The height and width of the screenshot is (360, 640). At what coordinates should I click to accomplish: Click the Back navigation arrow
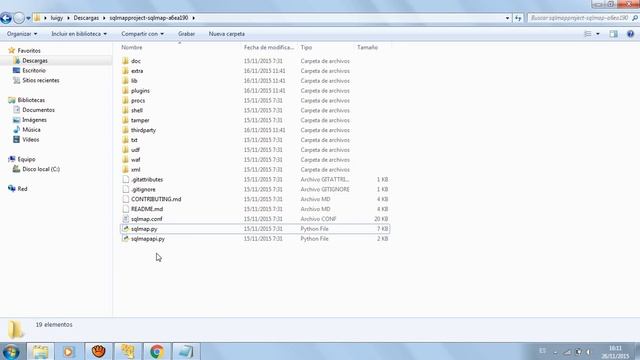point(6,18)
